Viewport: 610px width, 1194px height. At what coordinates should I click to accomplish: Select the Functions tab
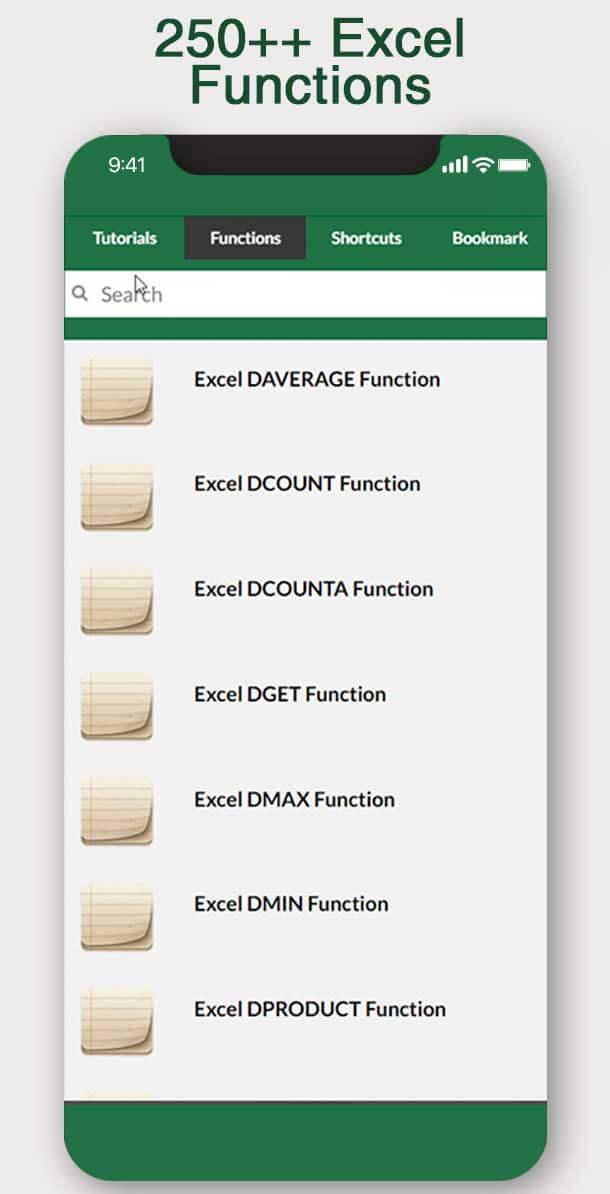[245, 238]
